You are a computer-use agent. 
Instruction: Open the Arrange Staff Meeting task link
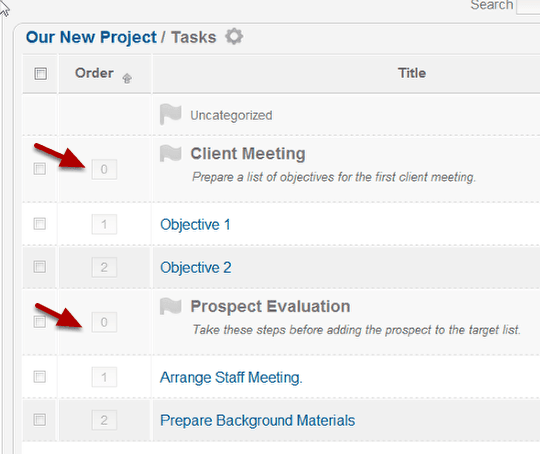click(231, 378)
